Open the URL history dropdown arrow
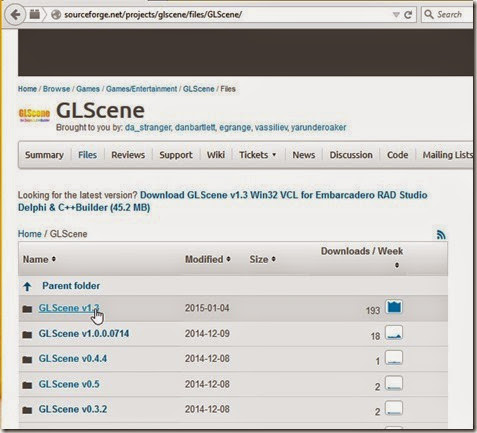 396,15
